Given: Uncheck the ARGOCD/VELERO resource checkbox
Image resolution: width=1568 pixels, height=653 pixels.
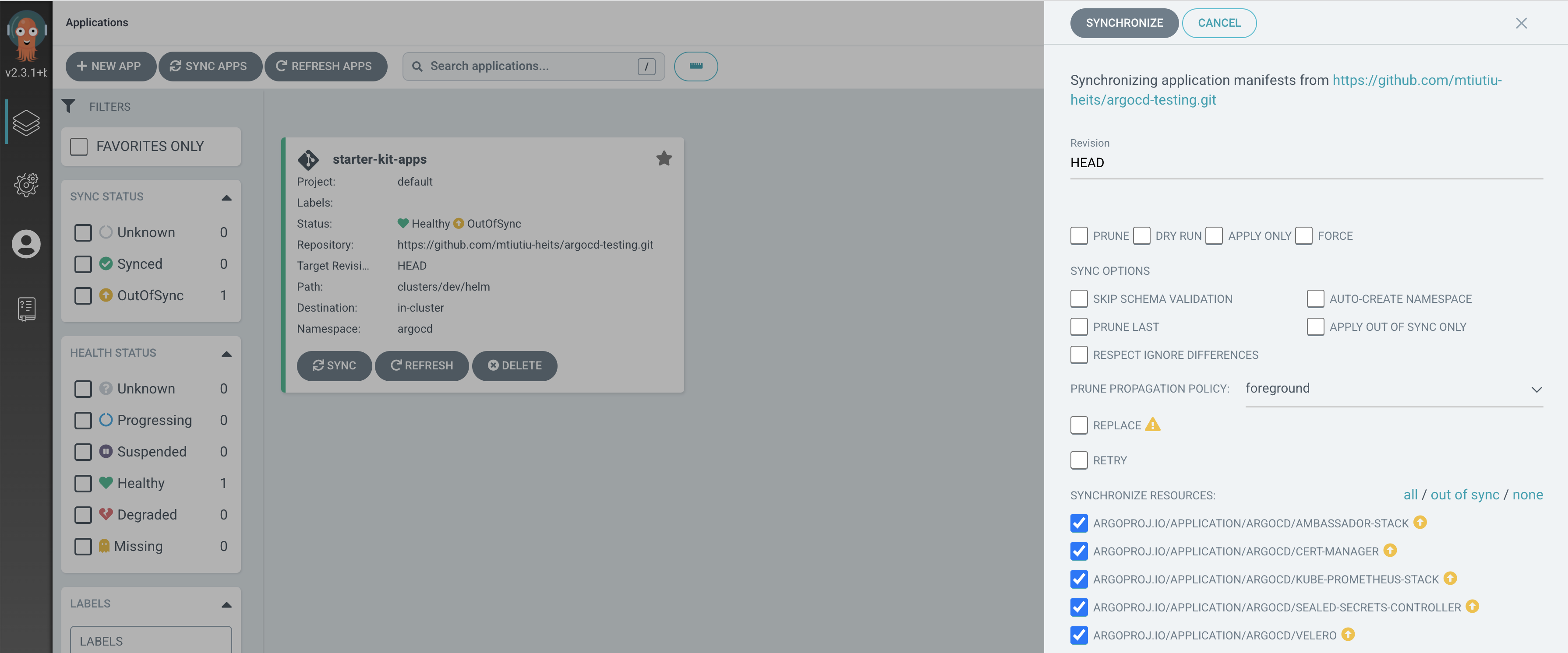Looking at the screenshot, I should point(1079,635).
